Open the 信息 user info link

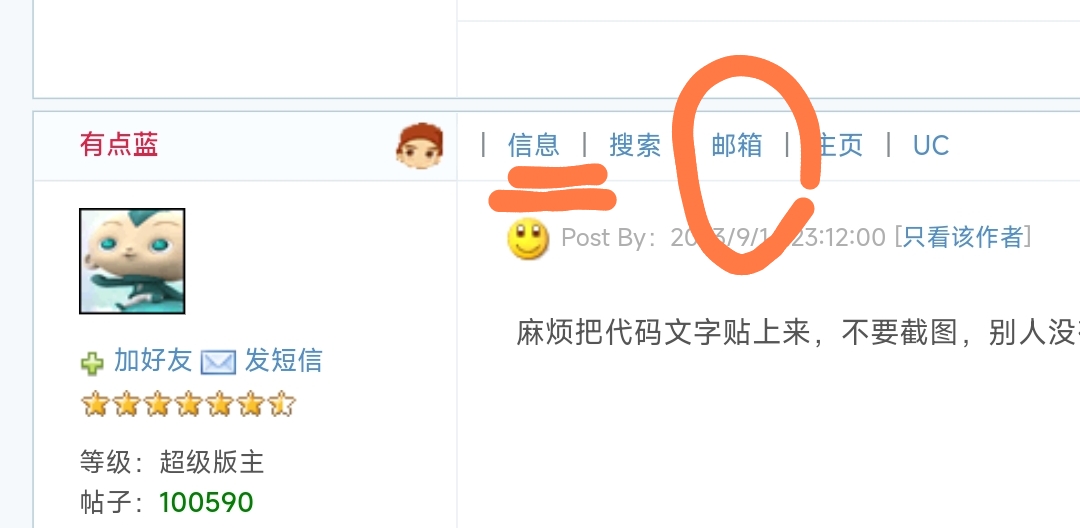click(534, 145)
